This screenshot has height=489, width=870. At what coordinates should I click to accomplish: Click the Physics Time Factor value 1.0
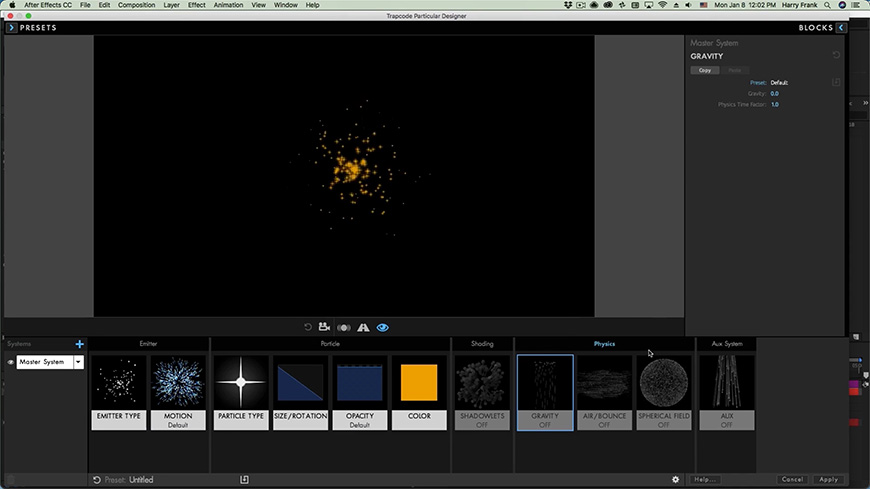(x=775, y=104)
